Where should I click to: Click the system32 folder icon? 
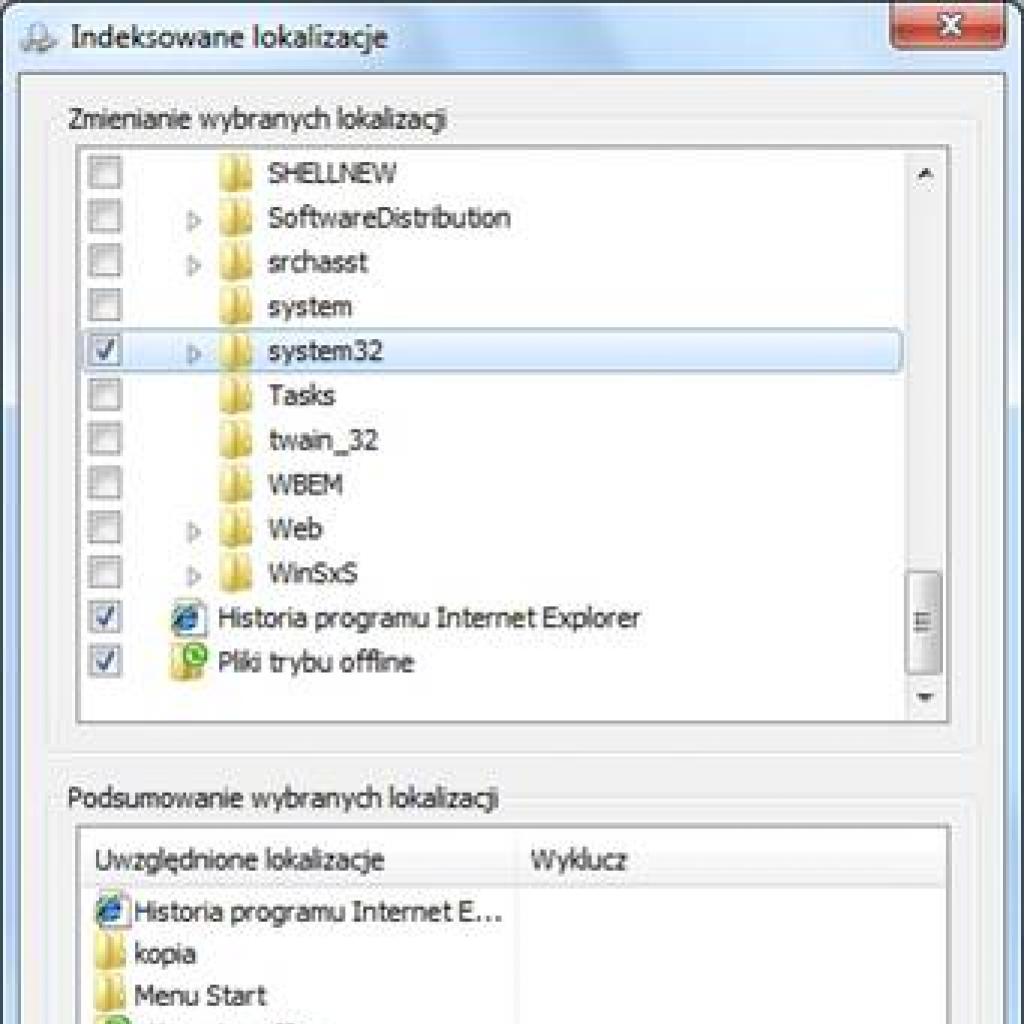coord(236,351)
